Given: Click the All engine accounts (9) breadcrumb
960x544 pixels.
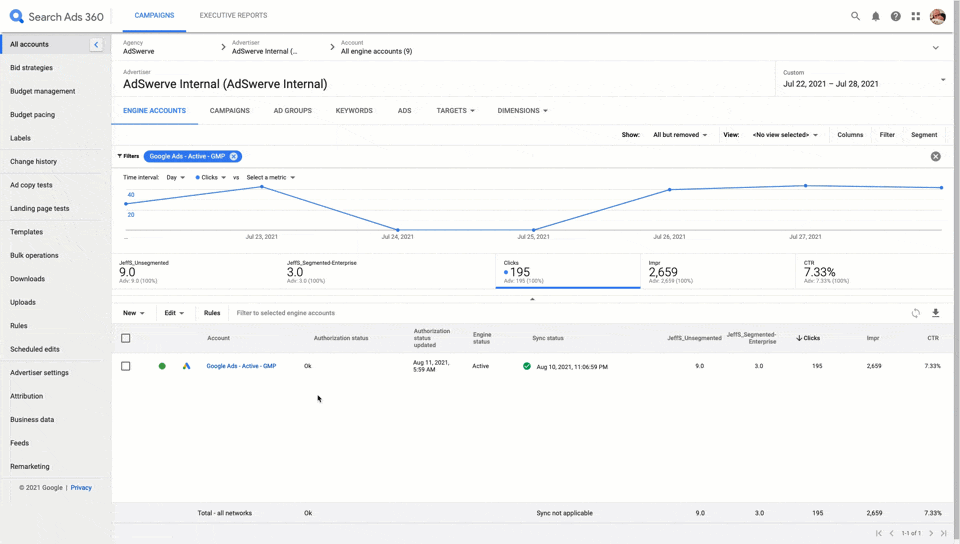Looking at the screenshot, I should click(x=377, y=51).
